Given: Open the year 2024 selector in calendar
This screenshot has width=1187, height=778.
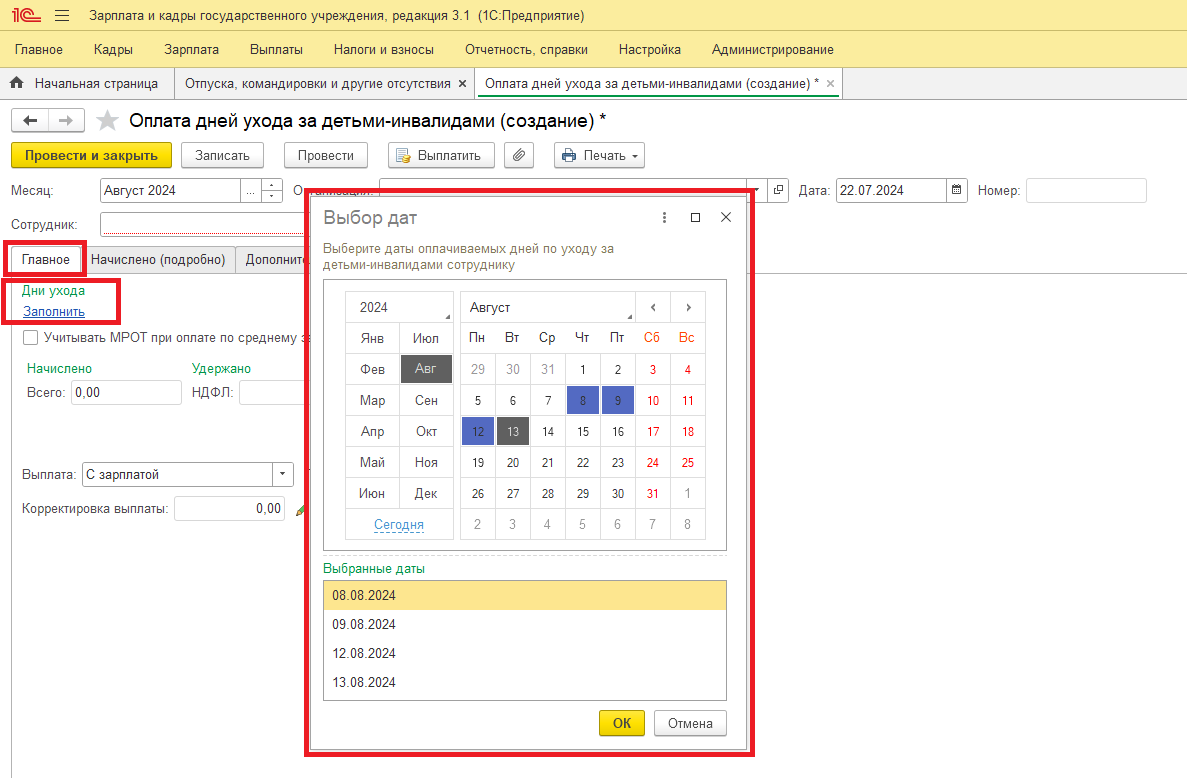Looking at the screenshot, I should coord(399,307).
